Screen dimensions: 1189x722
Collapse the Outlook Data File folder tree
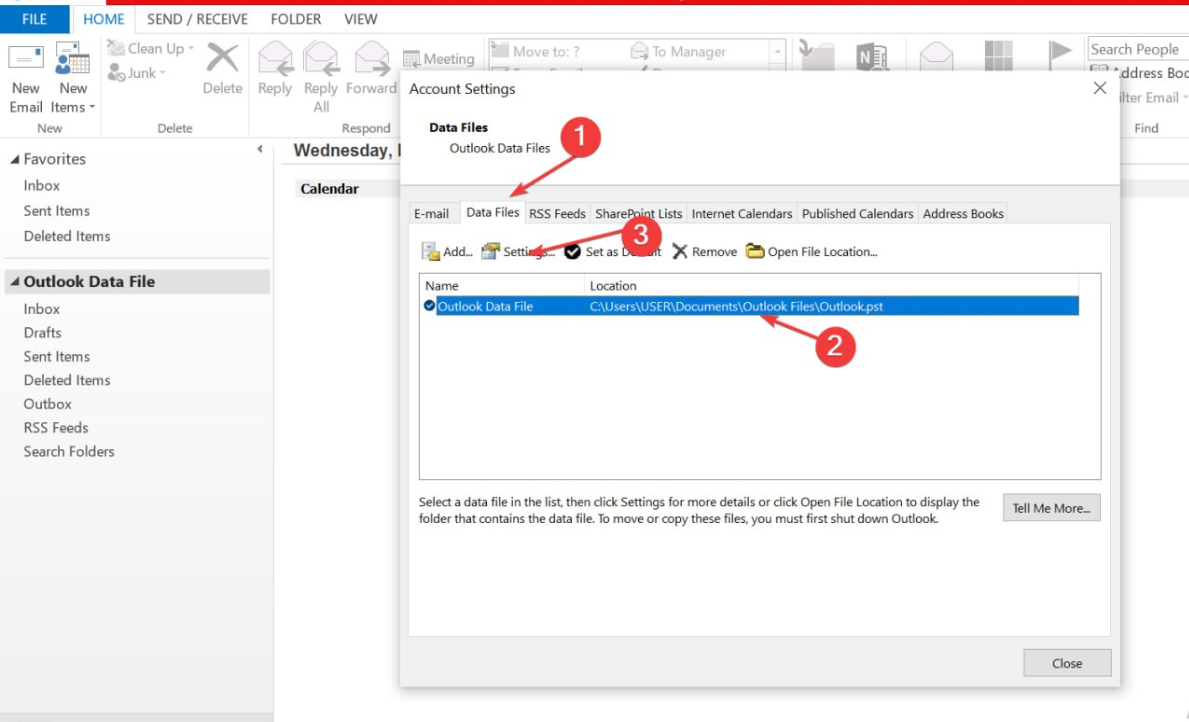(x=14, y=281)
